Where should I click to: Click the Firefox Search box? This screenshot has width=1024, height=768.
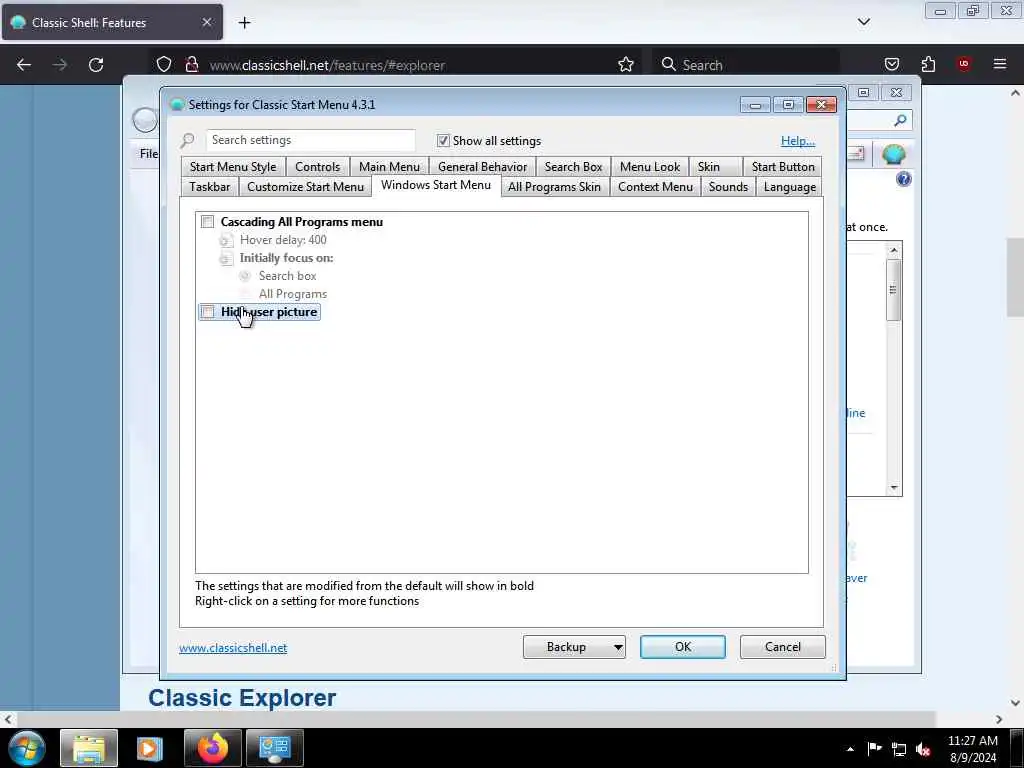coord(746,64)
